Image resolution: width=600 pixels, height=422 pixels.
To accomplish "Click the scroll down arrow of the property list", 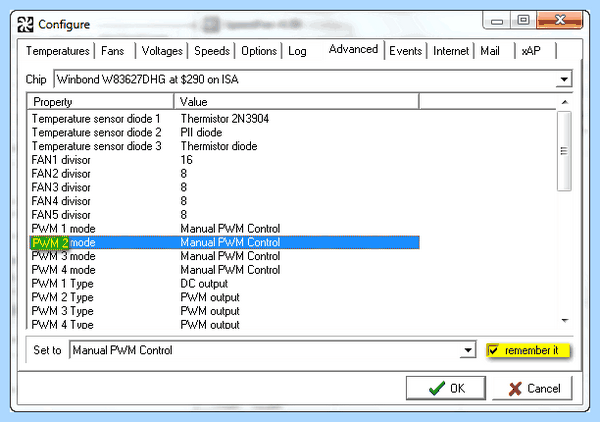I will coord(564,320).
